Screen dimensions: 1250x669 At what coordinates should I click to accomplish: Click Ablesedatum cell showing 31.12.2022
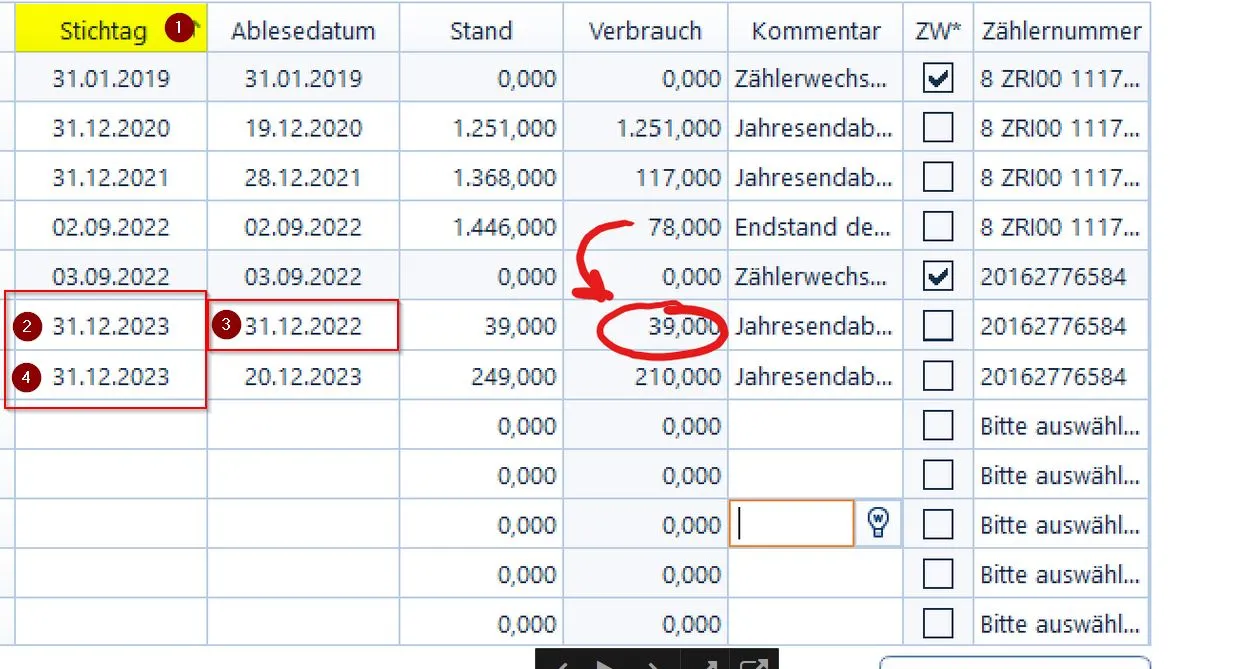tap(304, 326)
